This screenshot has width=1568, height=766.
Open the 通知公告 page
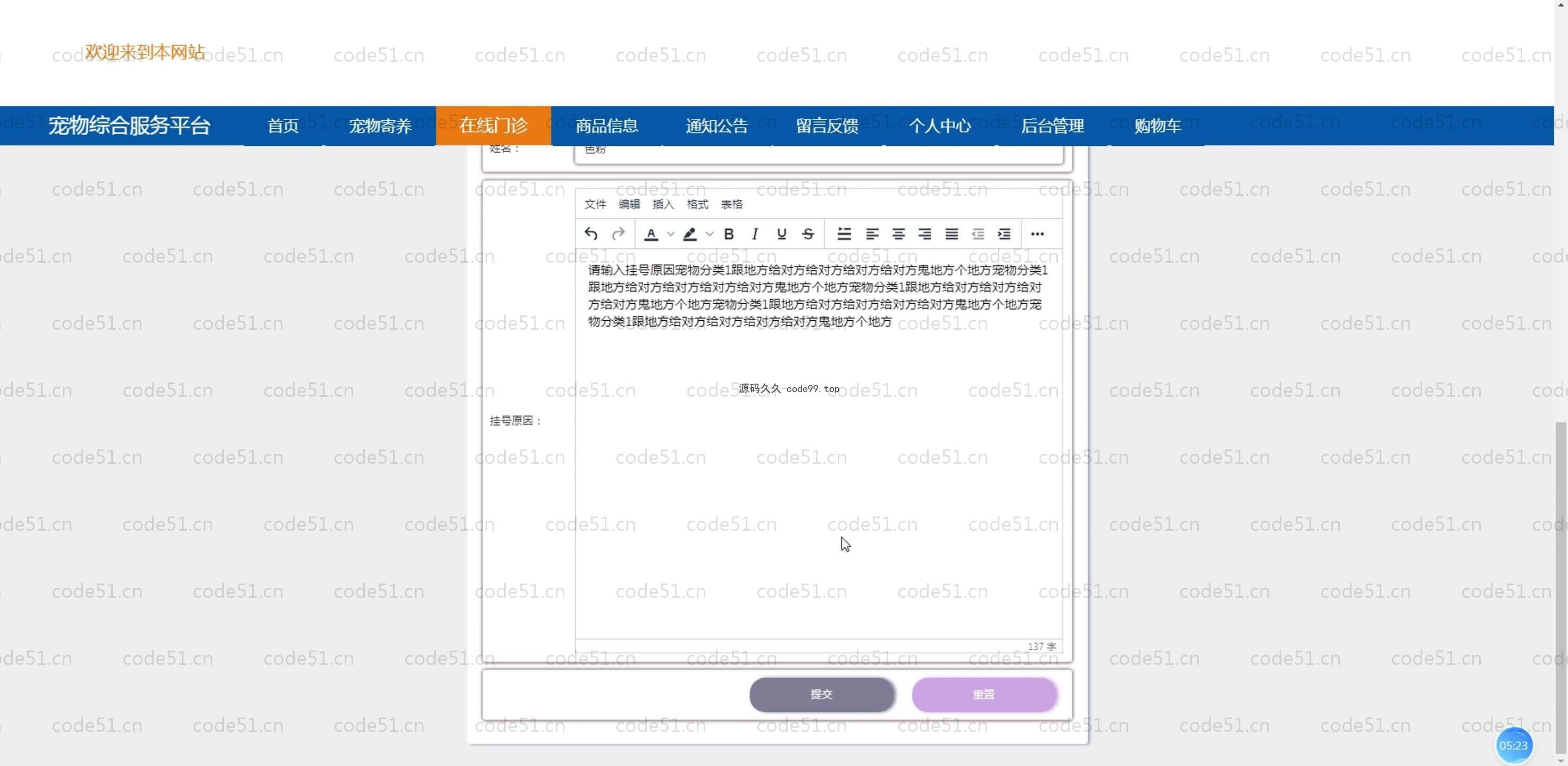tap(716, 126)
